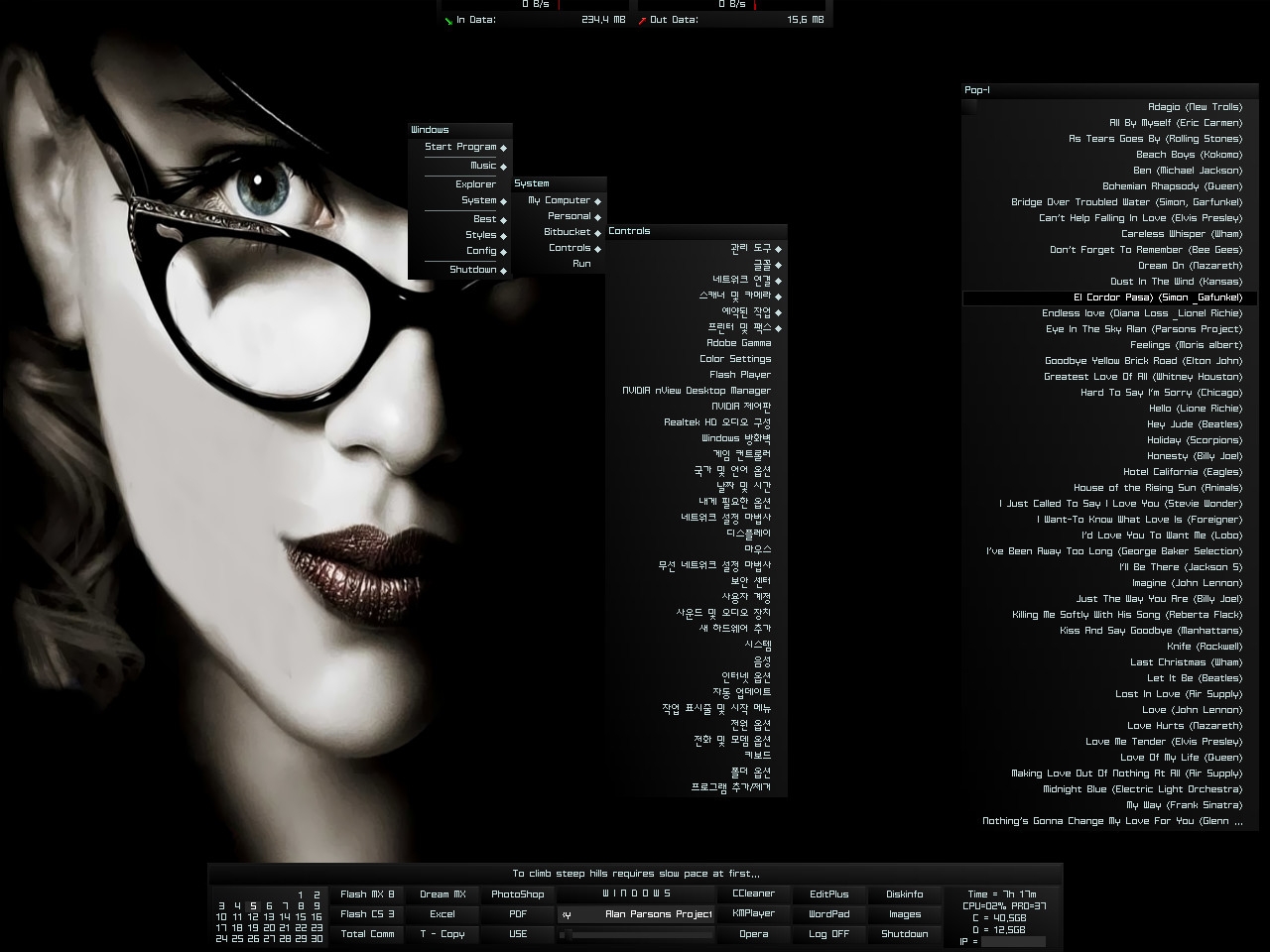The width and height of the screenshot is (1270, 952).
Task: Play Bohemian Rhapsody (Queen) from the playlist
Action: [x=1172, y=186]
